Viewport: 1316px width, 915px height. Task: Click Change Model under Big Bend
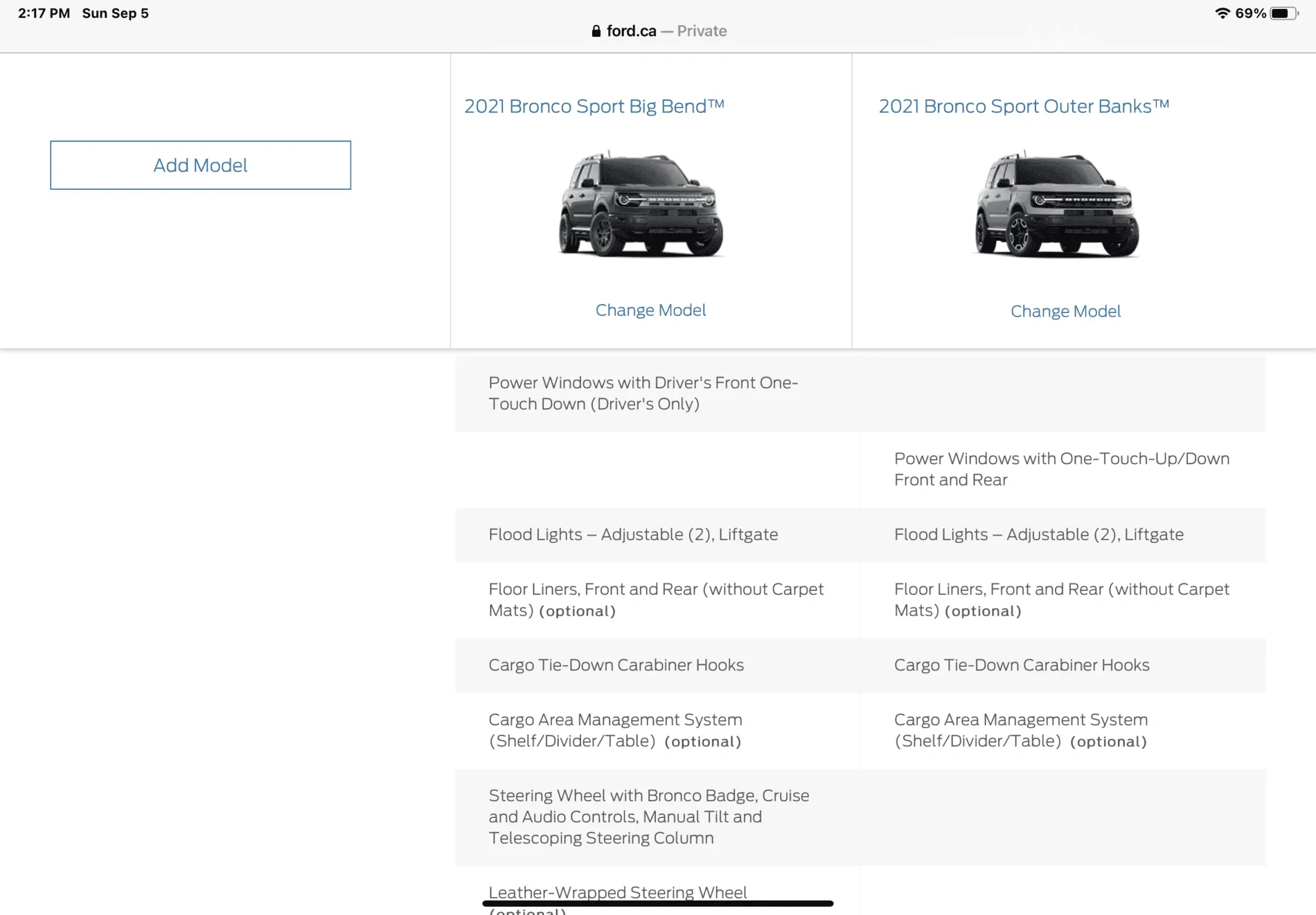[x=650, y=310]
